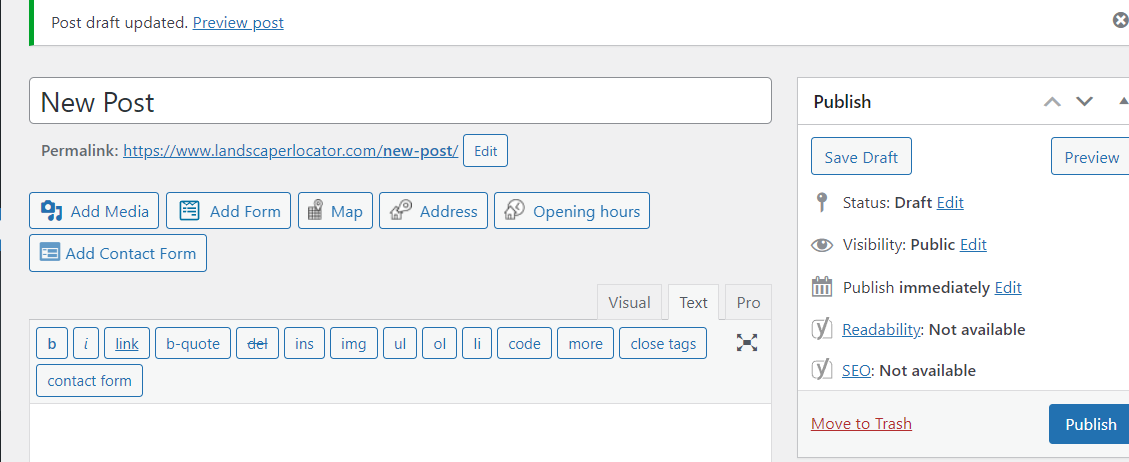Move the post to Trash
Image resolution: width=1129 pixels, height=462 pixels.
(x=861, y=423)
